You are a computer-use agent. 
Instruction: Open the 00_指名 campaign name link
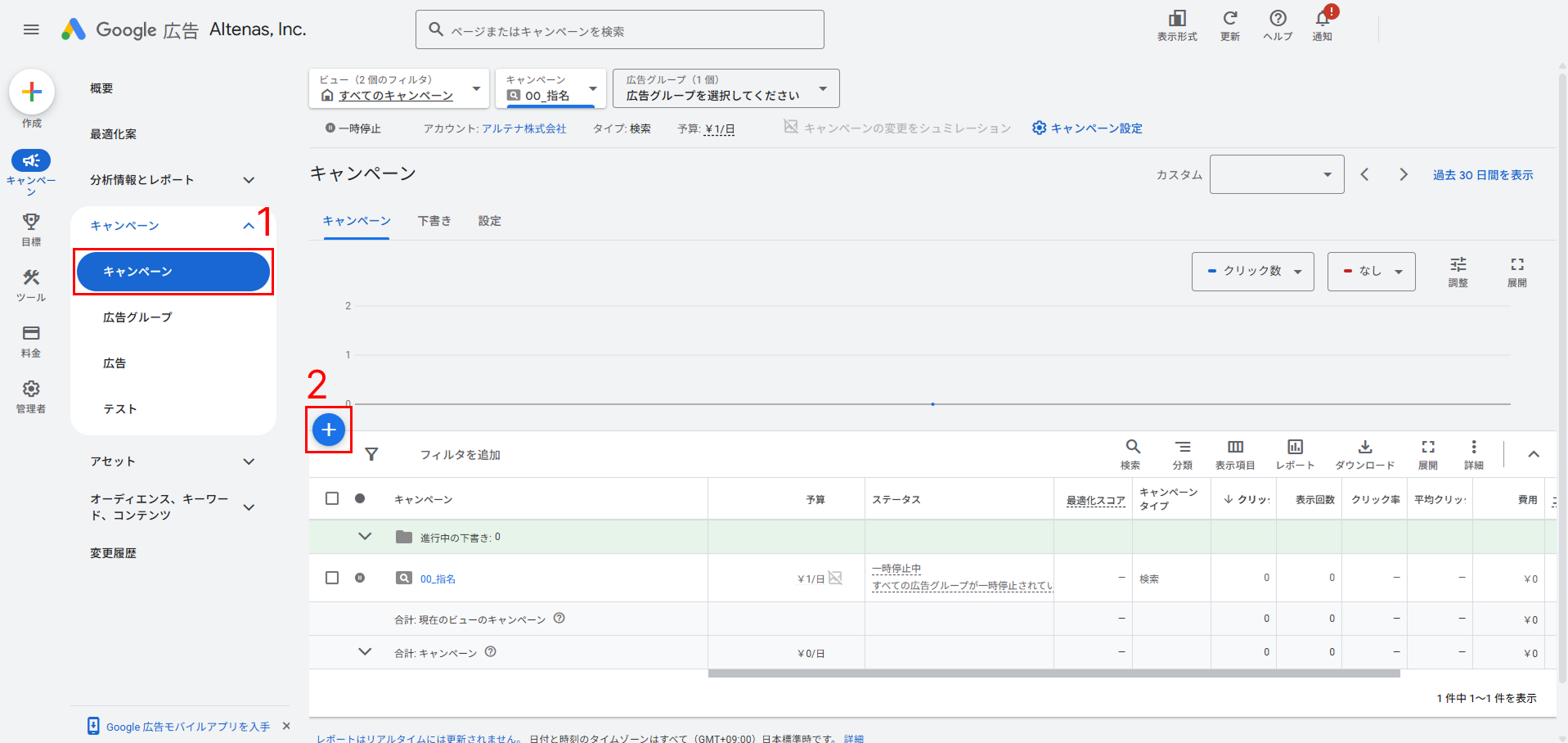[x=438, y=579]
